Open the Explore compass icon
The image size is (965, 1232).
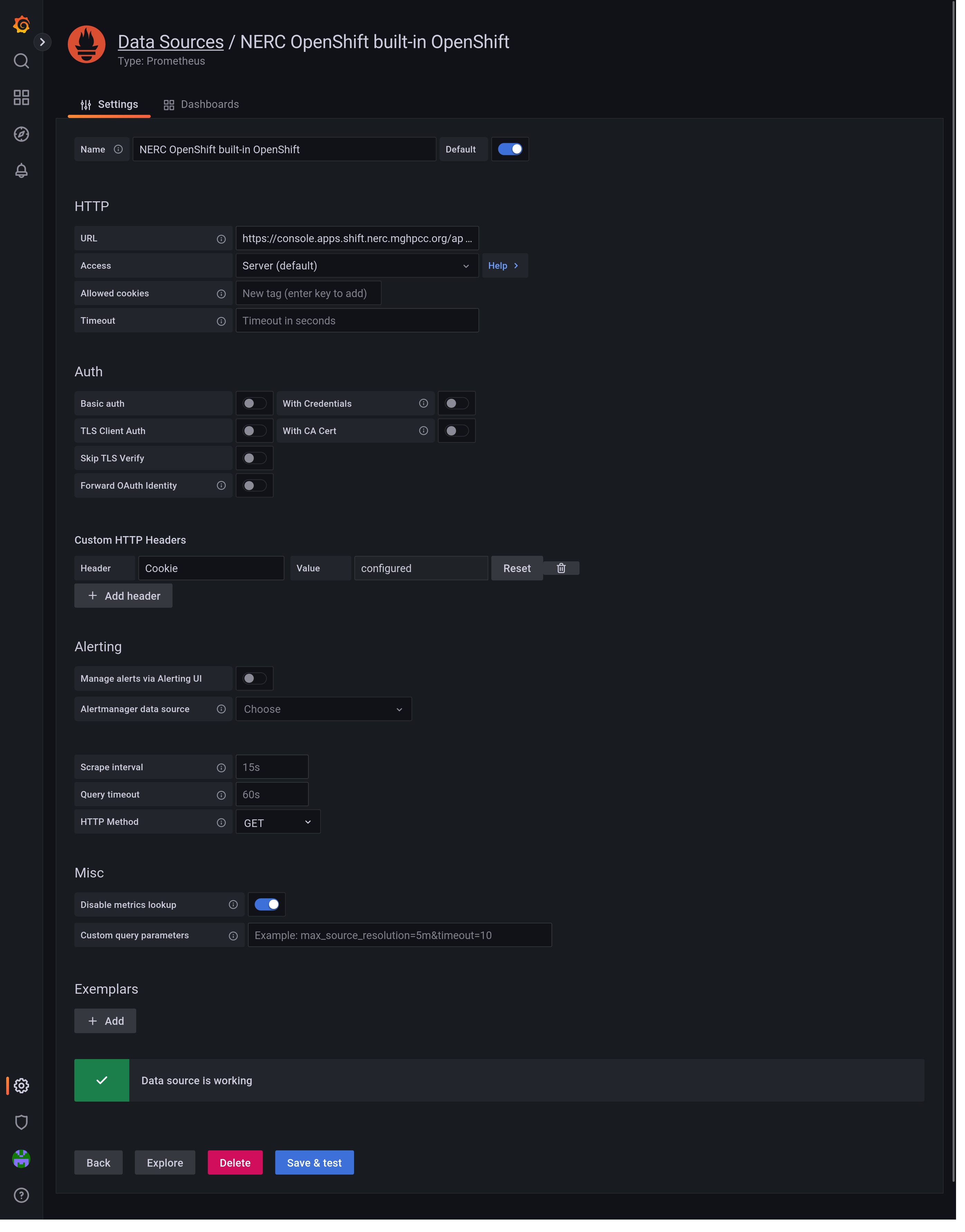pos(21,135)
